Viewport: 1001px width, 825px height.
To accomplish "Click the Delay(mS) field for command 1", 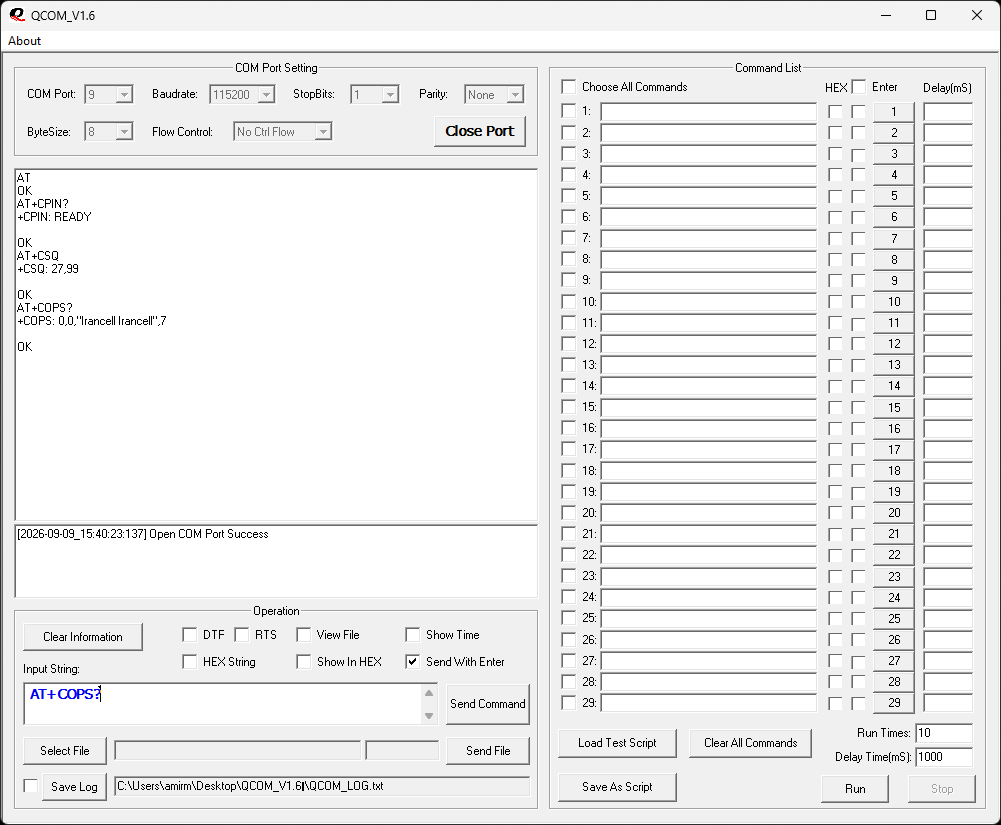I will tap(948, 112).
